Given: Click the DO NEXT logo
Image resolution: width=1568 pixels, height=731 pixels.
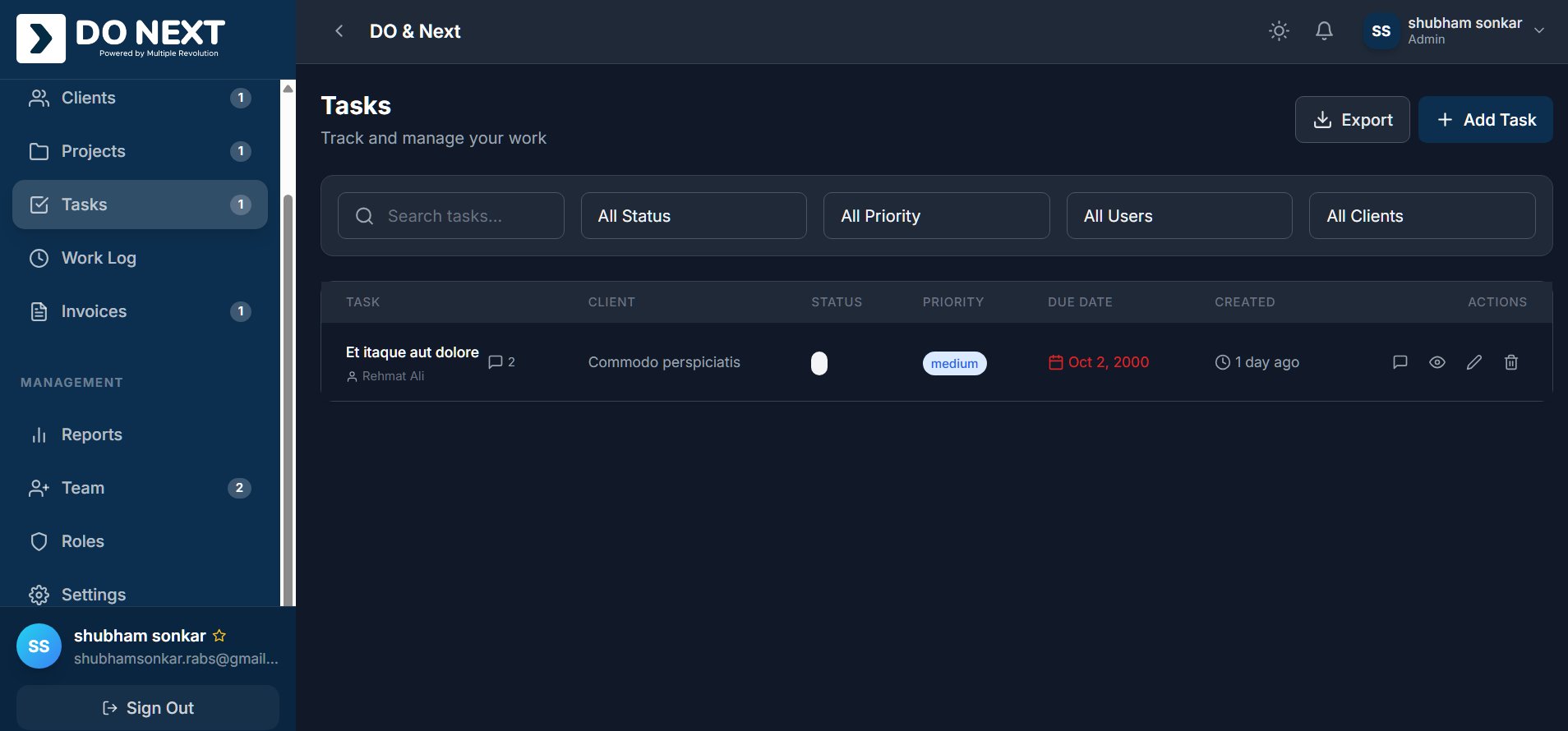Looking at the screenshot, I should pos(122,38).
